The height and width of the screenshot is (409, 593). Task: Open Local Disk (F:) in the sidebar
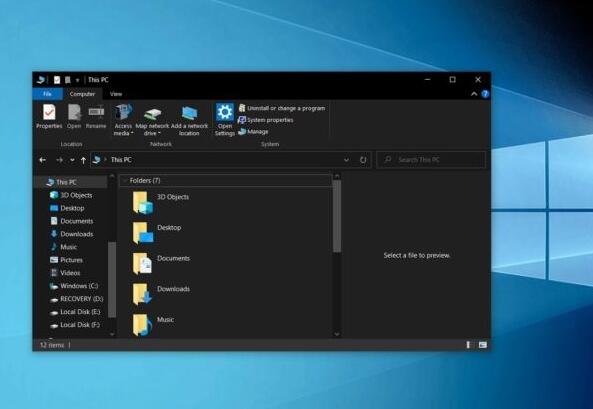(x=75, y=325)
